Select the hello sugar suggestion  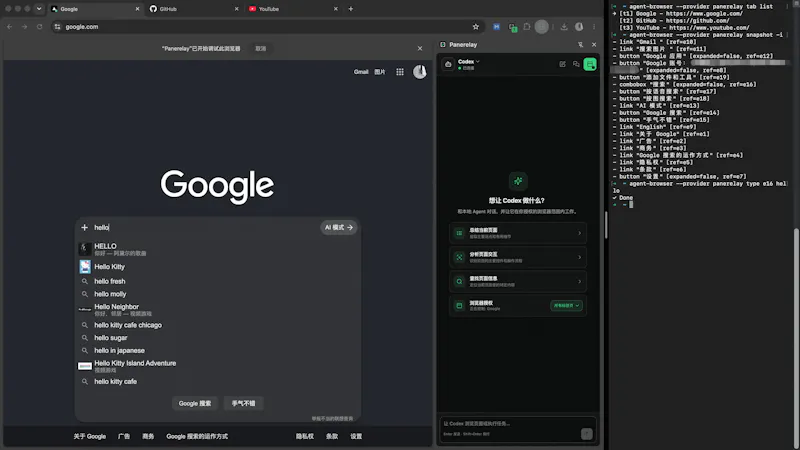tap(218, 338)
